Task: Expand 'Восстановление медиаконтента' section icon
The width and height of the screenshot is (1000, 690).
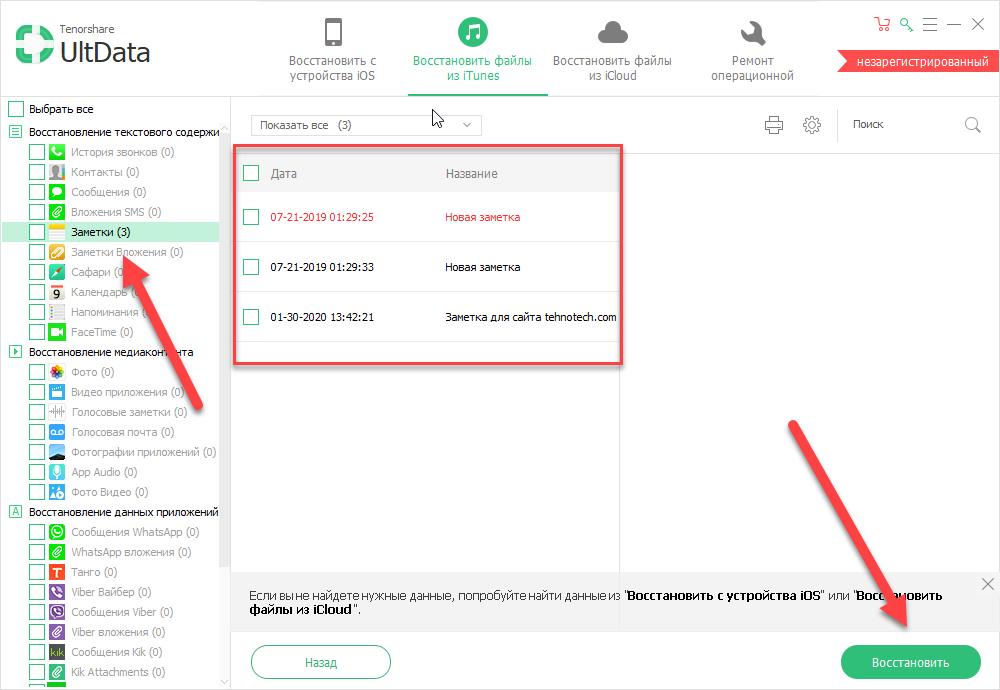Action: pos(15,351)
